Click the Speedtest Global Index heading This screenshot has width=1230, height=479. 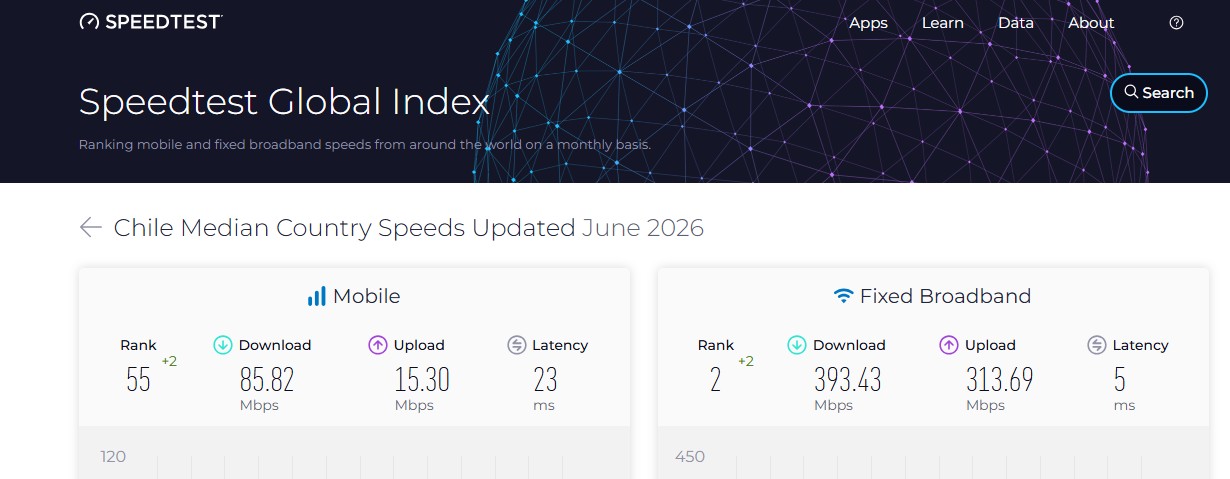(284, 102)
